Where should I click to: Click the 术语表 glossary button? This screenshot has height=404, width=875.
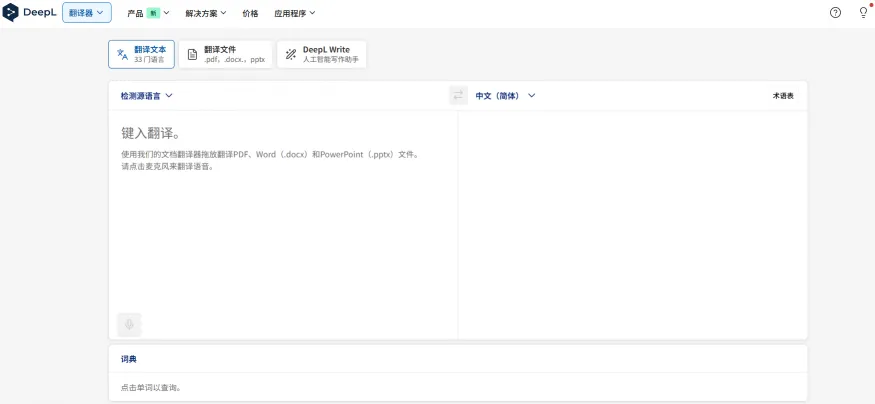pos(783,95)
